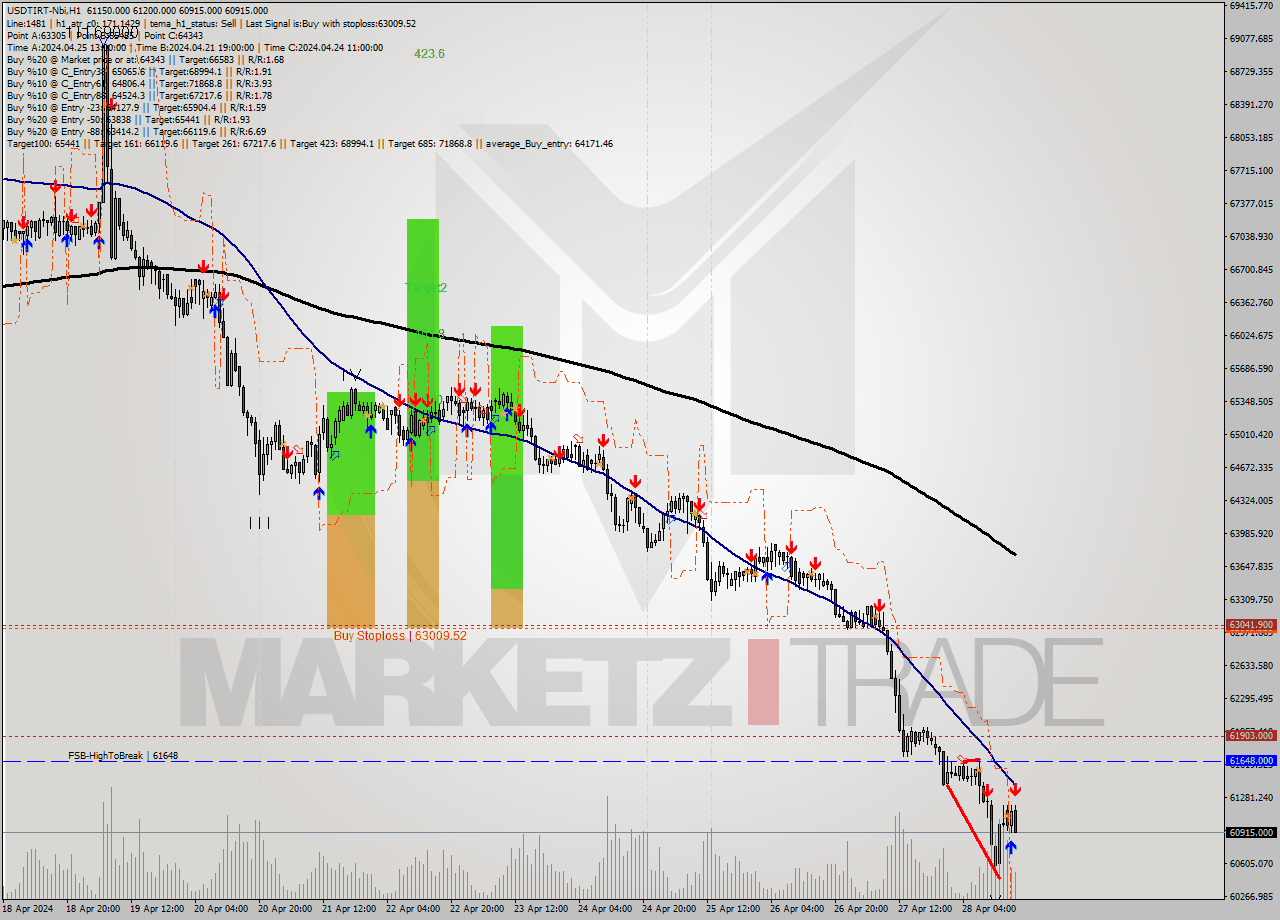The image size is (1280, 920).
Task: Click the 60266.985 price axis value
Action: coord(1251,896)
